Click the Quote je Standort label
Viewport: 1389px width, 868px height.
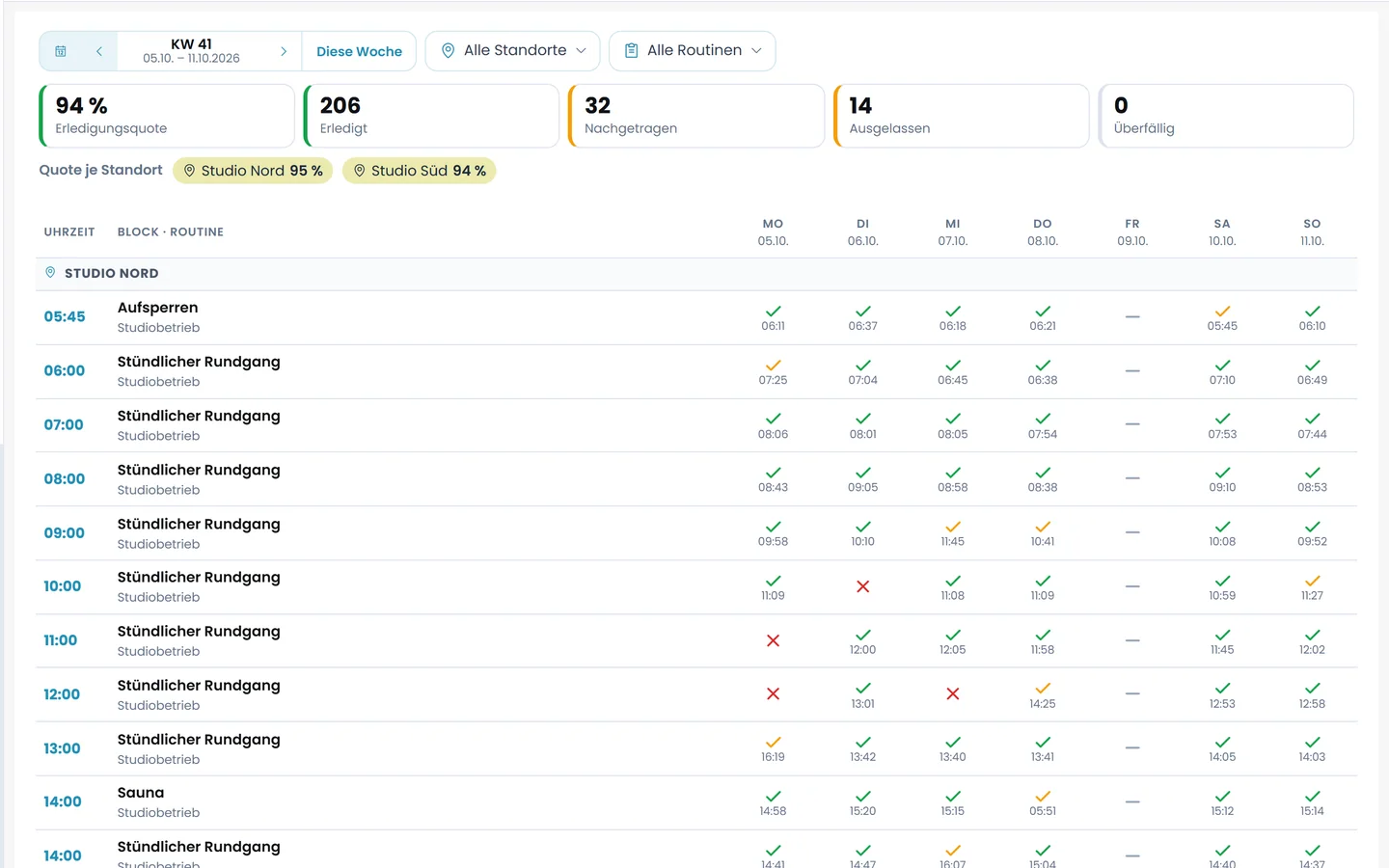point(100,170)
